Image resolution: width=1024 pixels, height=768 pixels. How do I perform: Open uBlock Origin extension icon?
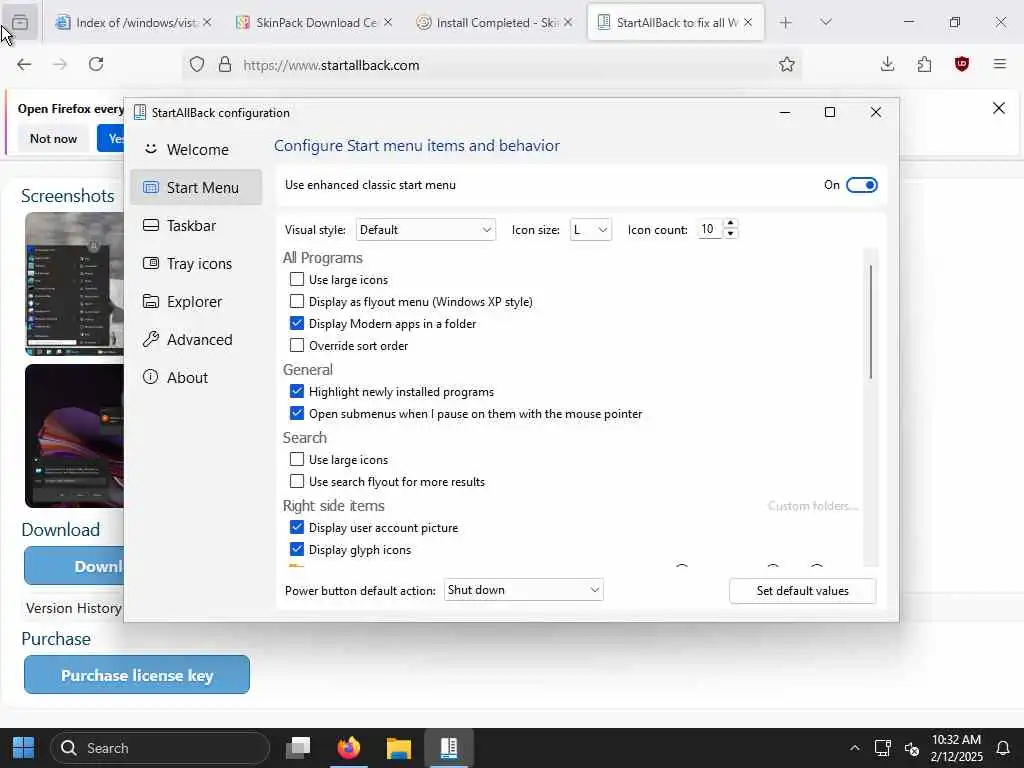(961, 64)
